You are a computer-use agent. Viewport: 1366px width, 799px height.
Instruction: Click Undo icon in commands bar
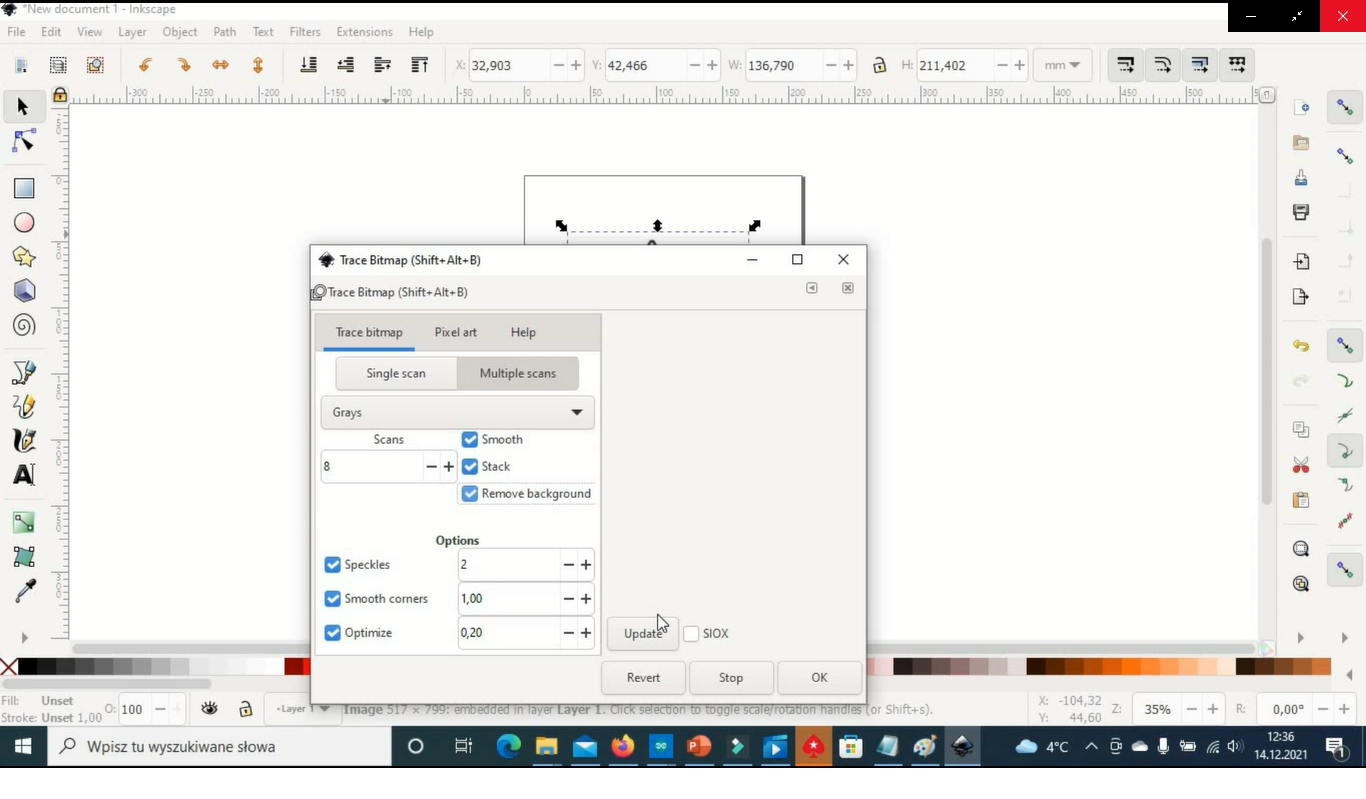(x=1301, y=346)
